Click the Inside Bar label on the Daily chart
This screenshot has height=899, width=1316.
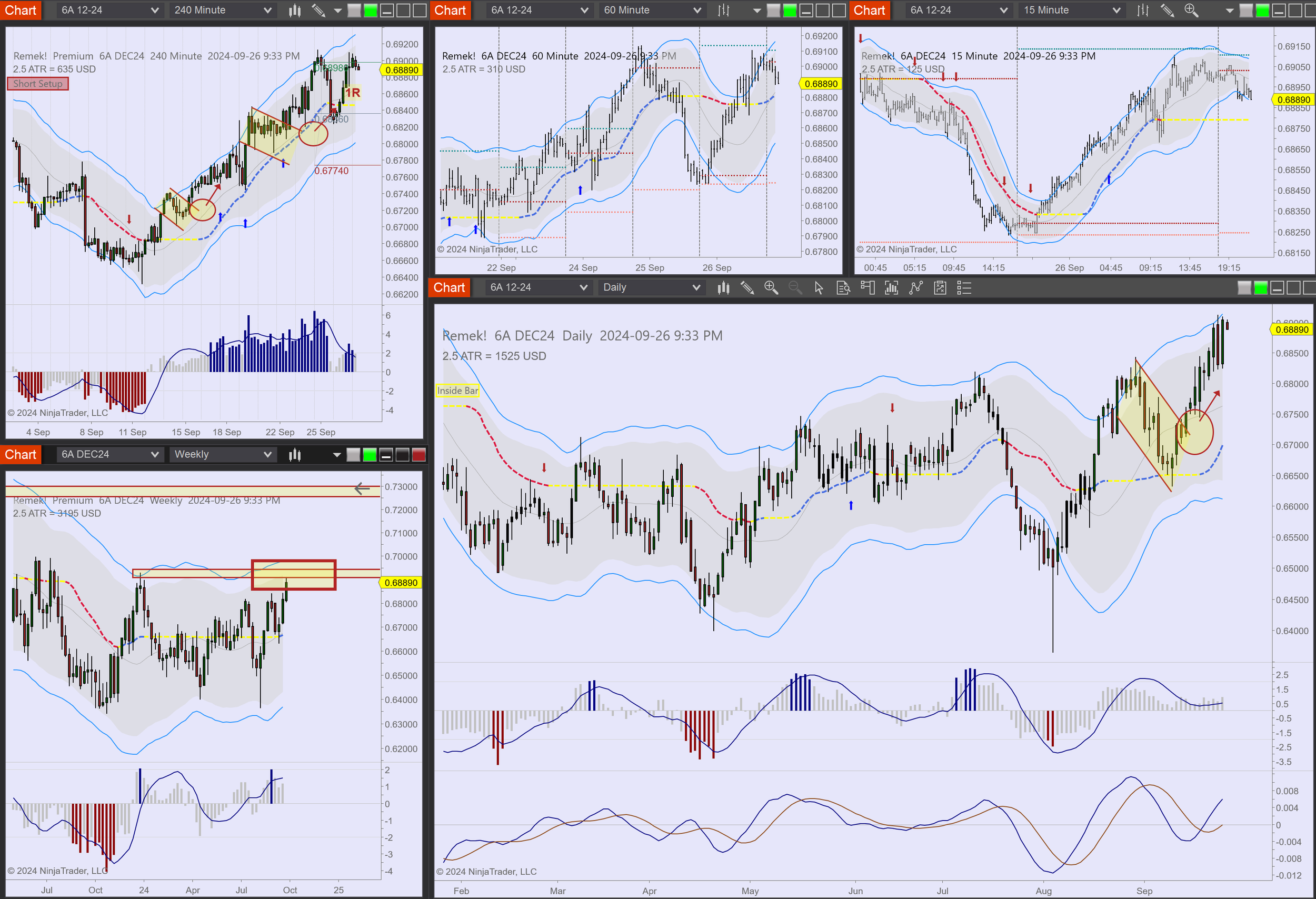click(x=457, y=391)
